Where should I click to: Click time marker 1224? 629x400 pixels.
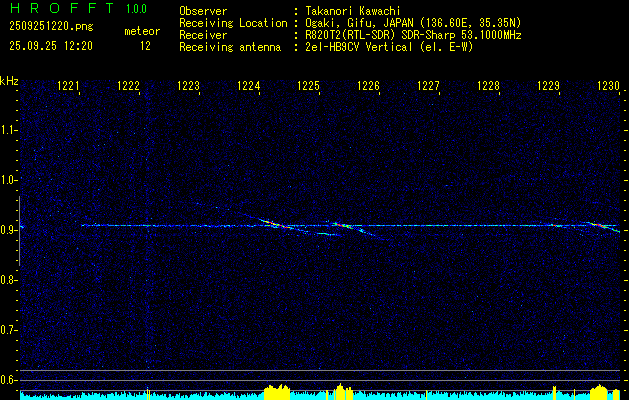[249, 86]
